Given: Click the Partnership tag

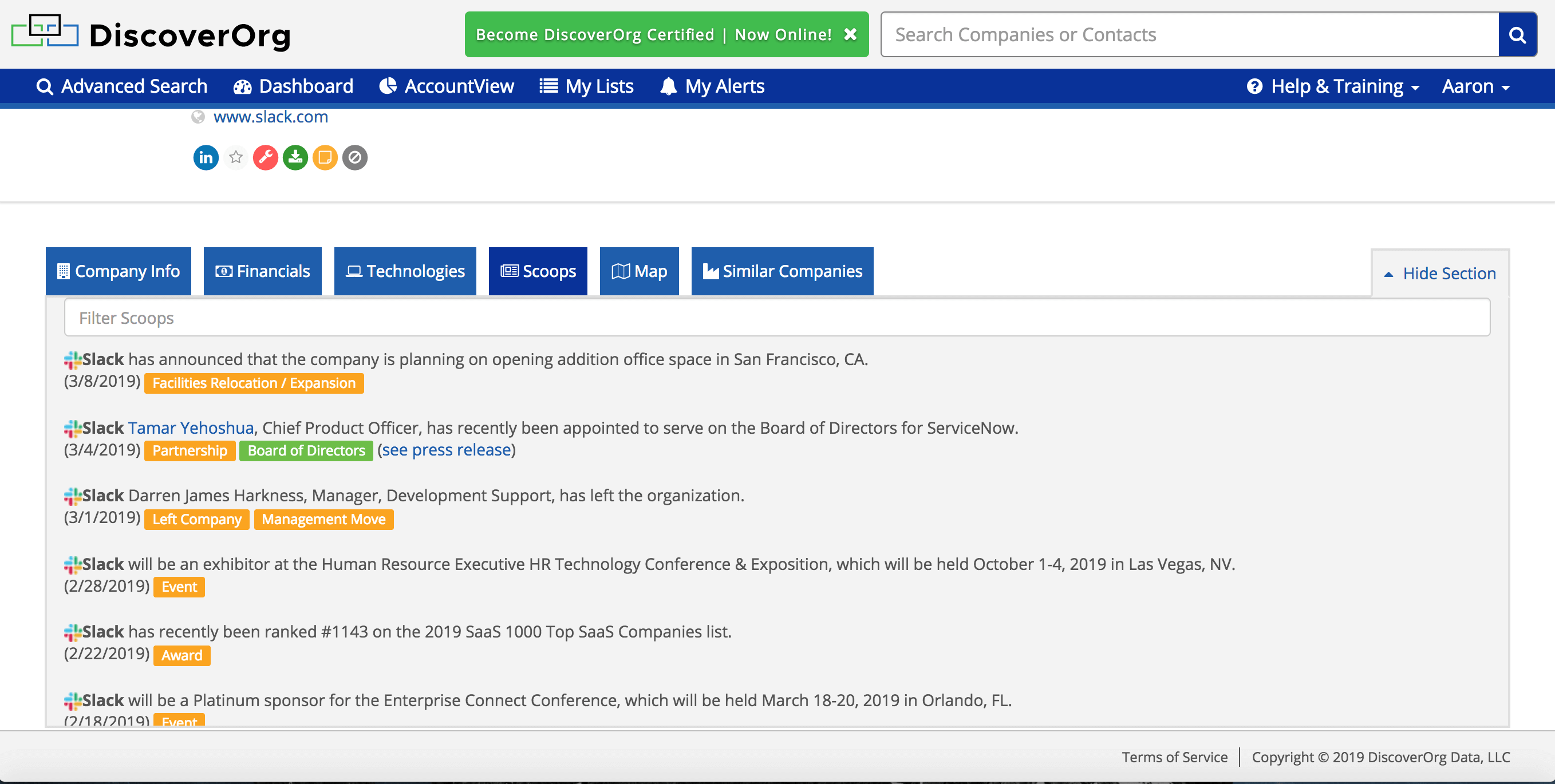Looking at the screenshot, I should point(190,450).
